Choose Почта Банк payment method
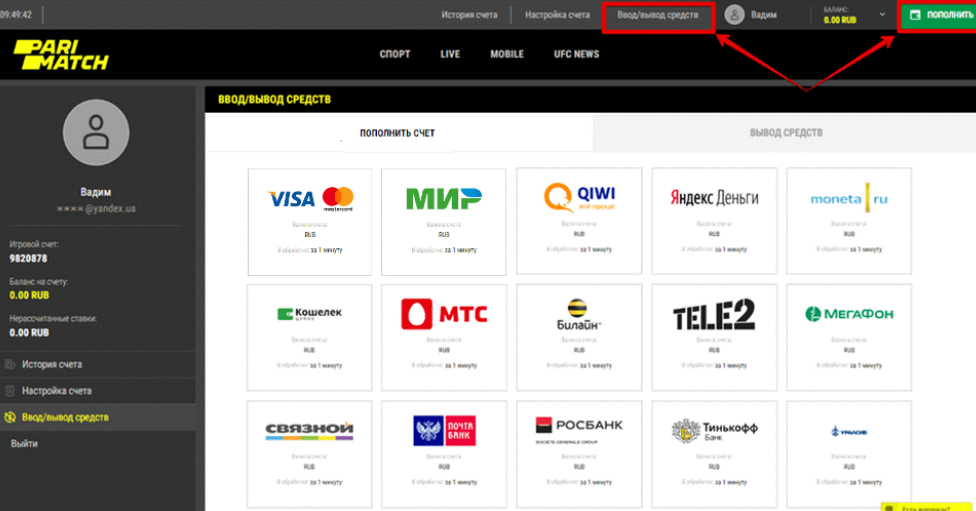976x511 pixels. click(444, 454)
